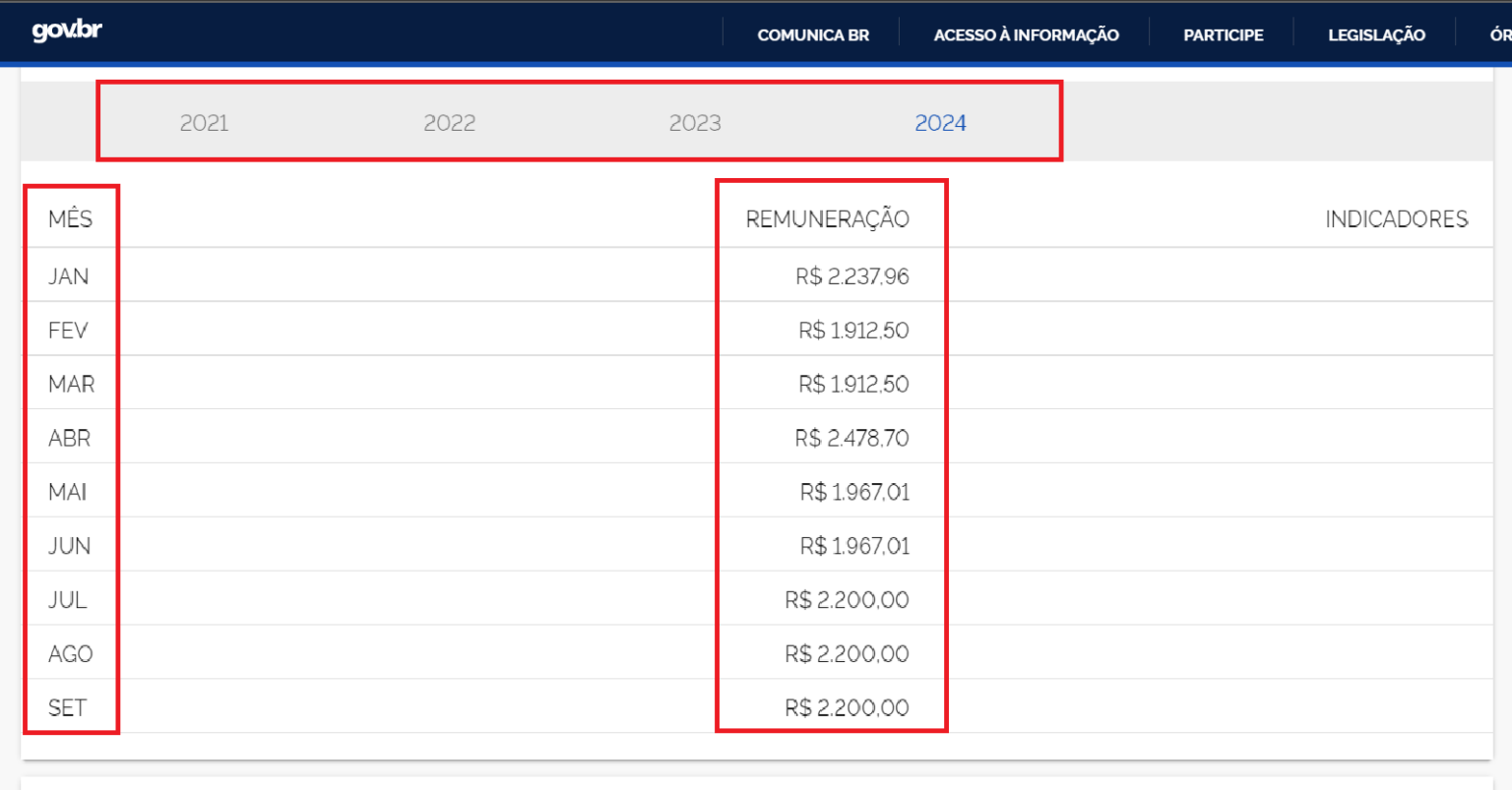
Task: Select the MAI month row
Action: [x=757, y=491]
